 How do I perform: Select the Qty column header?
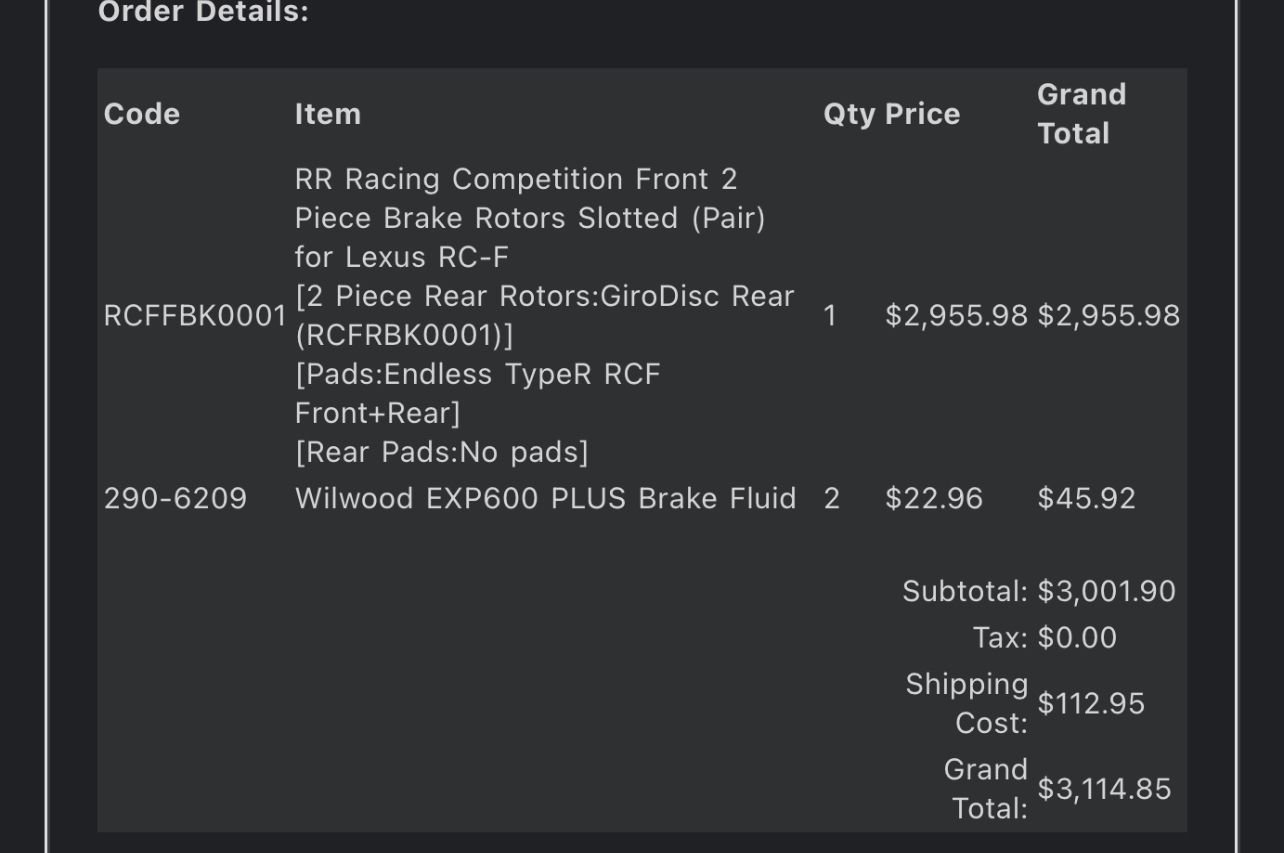pyautogui.click(x=848, y=114)
